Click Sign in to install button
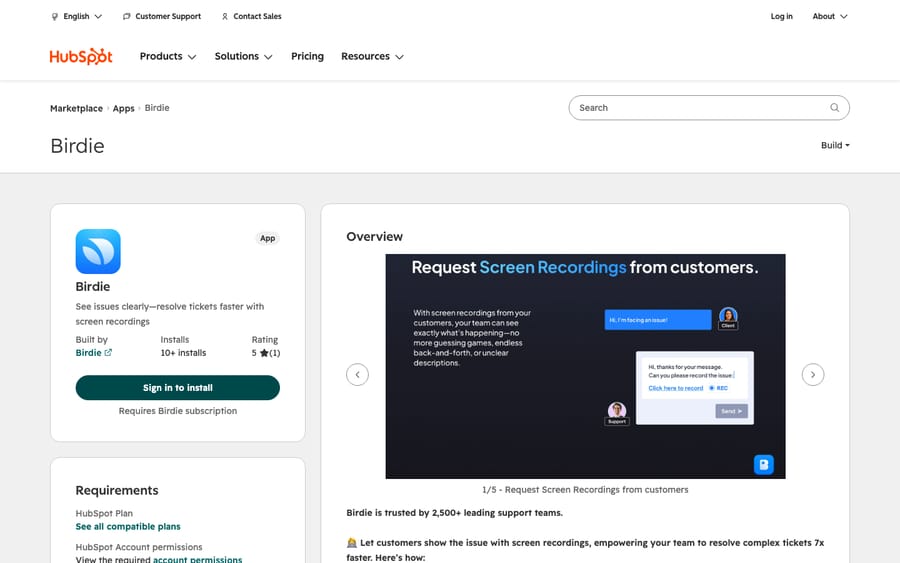Viewport: 900px width, 563px height. (x=177, y=387)
